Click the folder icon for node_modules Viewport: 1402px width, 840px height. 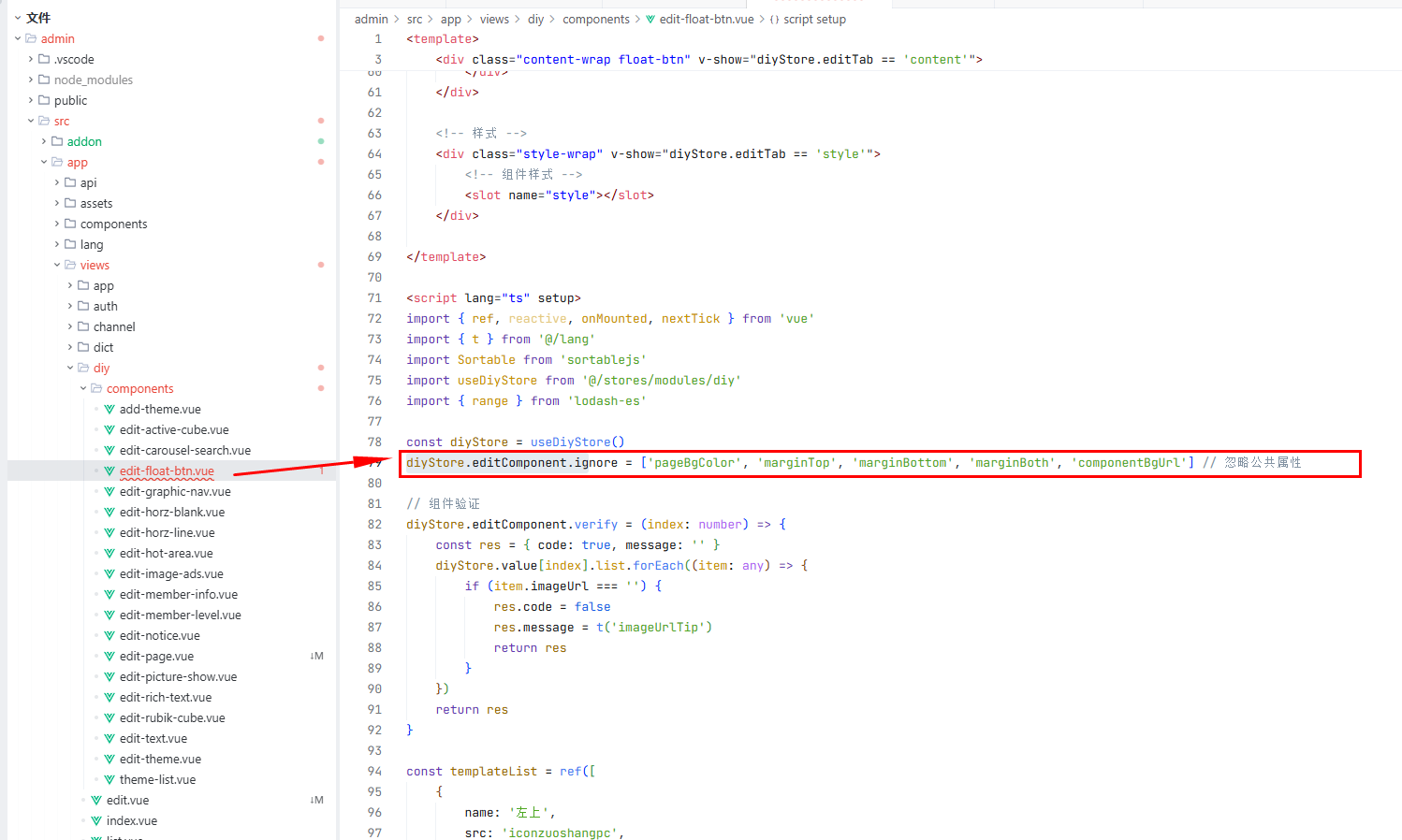[x=44, y=80]
